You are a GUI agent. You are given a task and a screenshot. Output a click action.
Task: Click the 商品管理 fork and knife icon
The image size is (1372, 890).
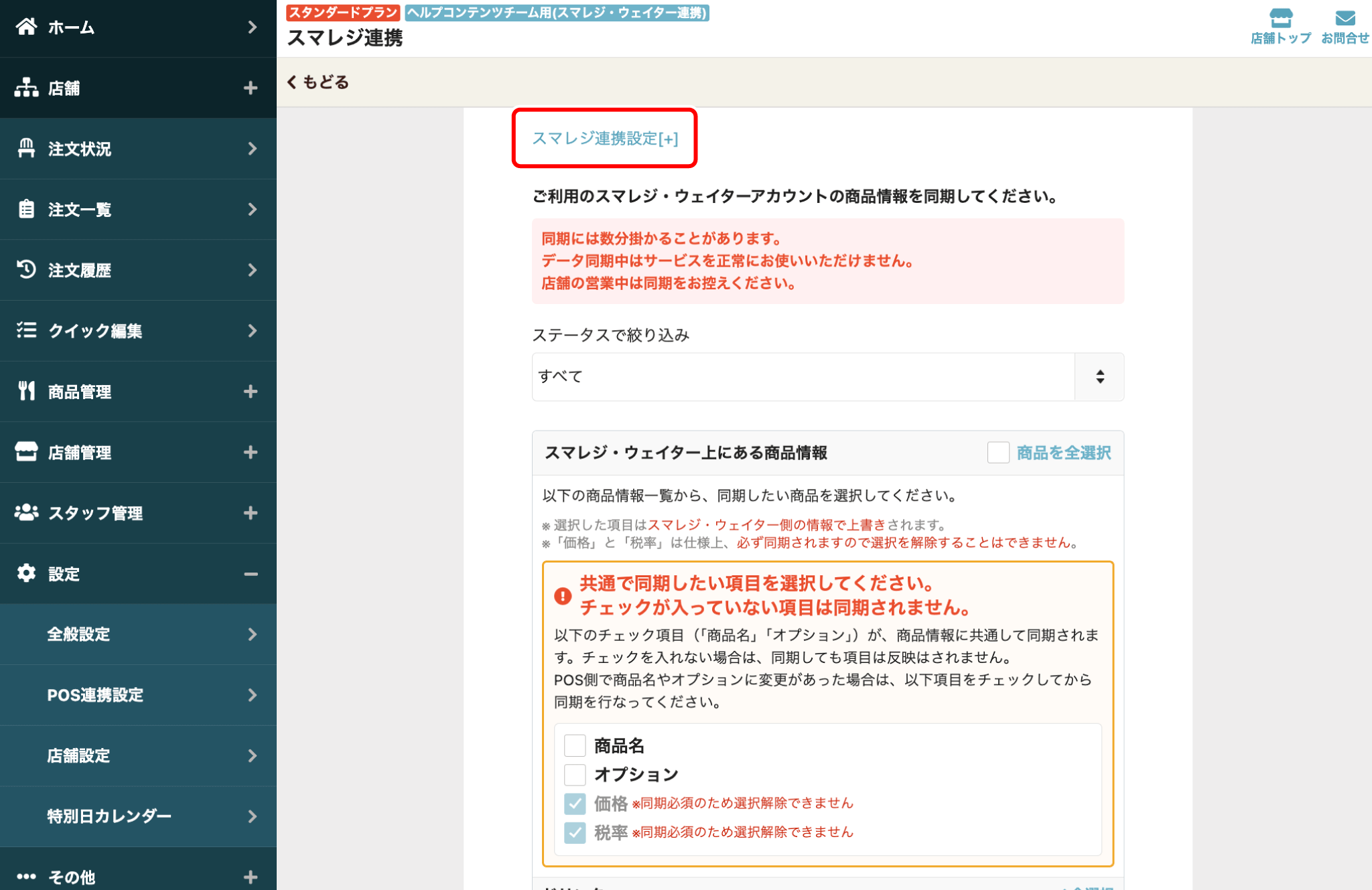pos(26,391)
